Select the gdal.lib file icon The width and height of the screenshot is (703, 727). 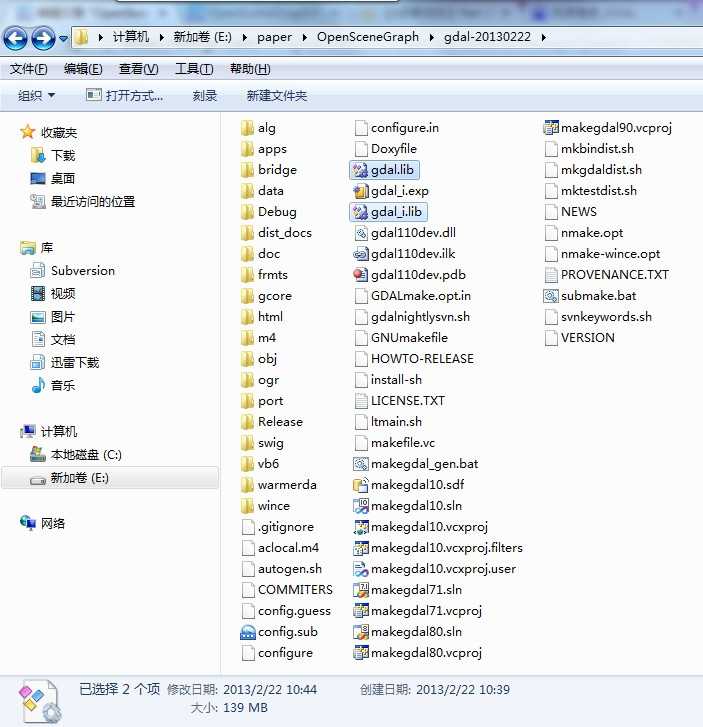click(x=361, y=170)
